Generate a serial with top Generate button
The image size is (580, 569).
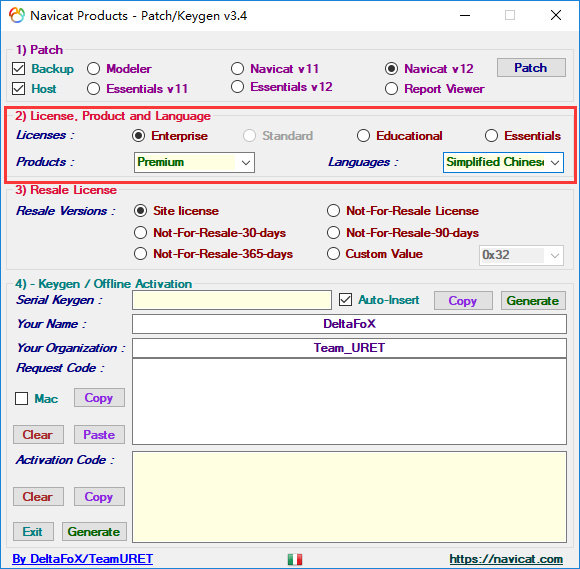pyautogui.click(x=533, y=300)
